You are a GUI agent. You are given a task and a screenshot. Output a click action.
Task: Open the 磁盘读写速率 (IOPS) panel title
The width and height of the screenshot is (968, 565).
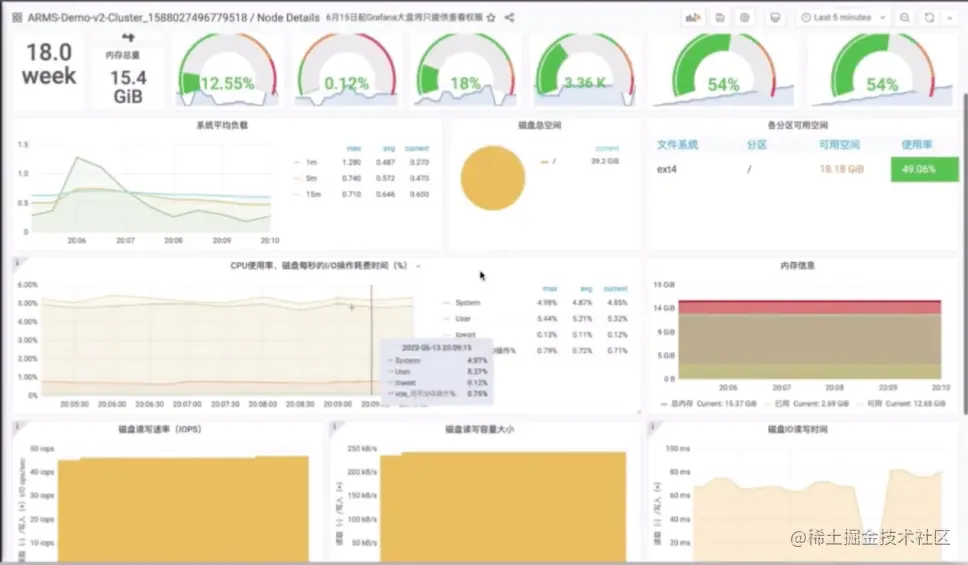tap(160, 429)
